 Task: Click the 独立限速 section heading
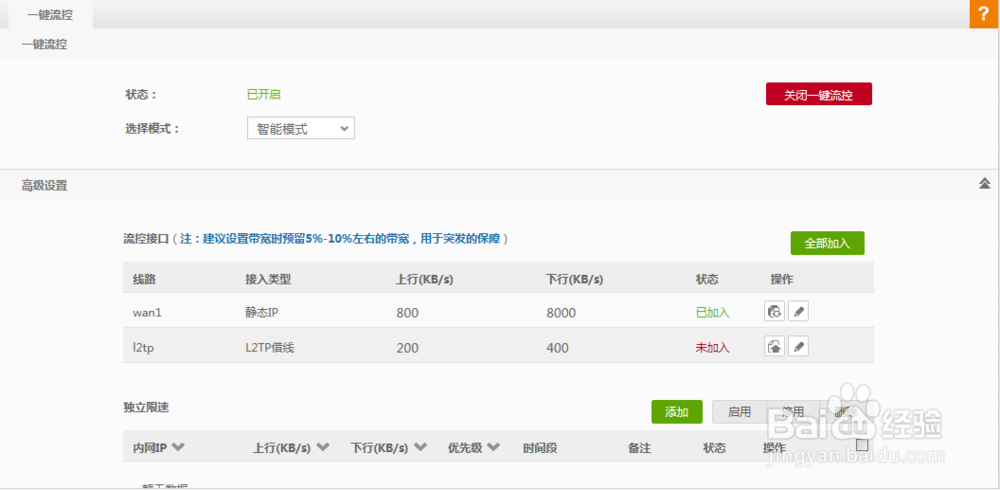146,406
